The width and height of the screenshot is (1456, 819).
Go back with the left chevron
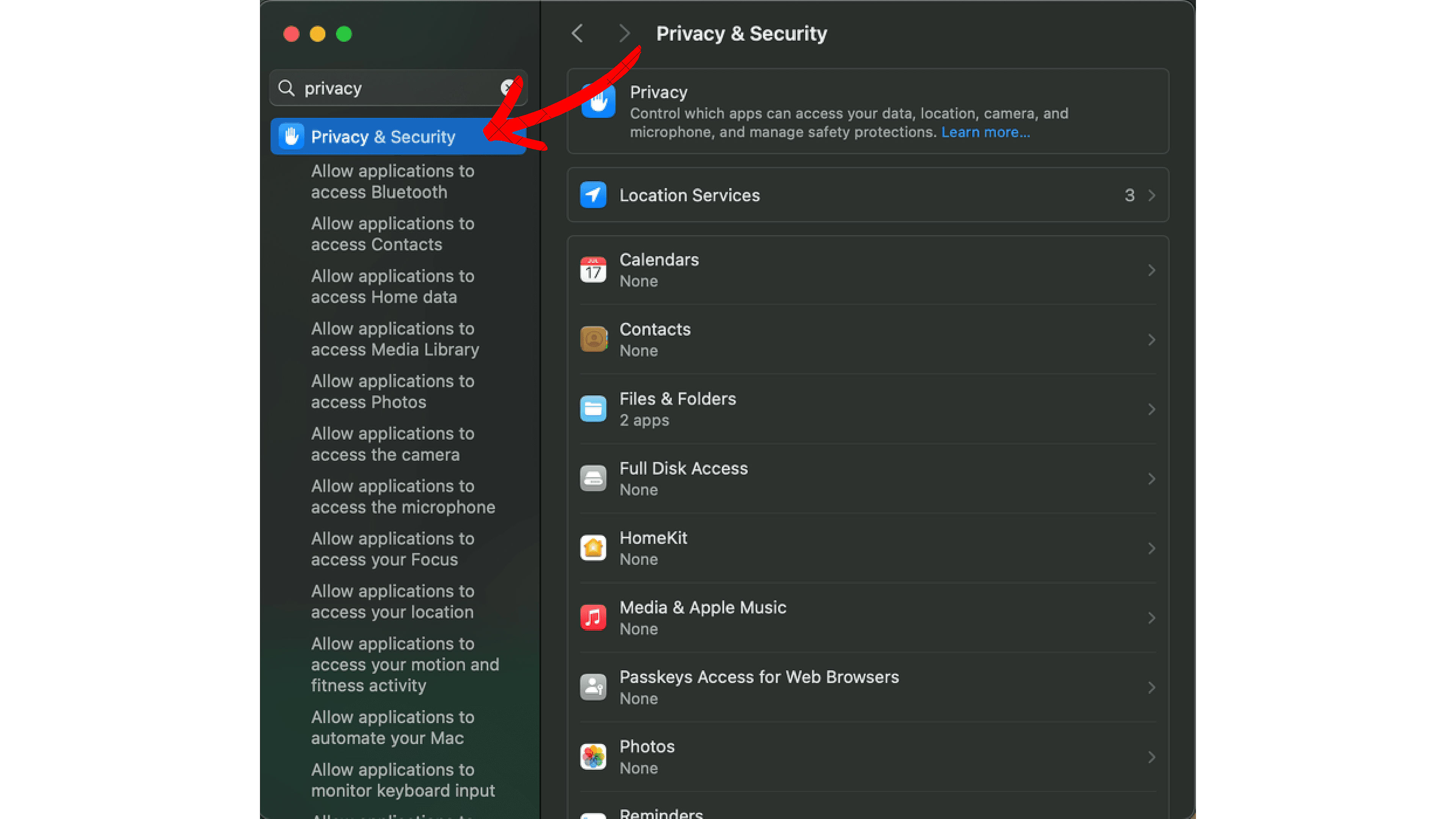577,33
